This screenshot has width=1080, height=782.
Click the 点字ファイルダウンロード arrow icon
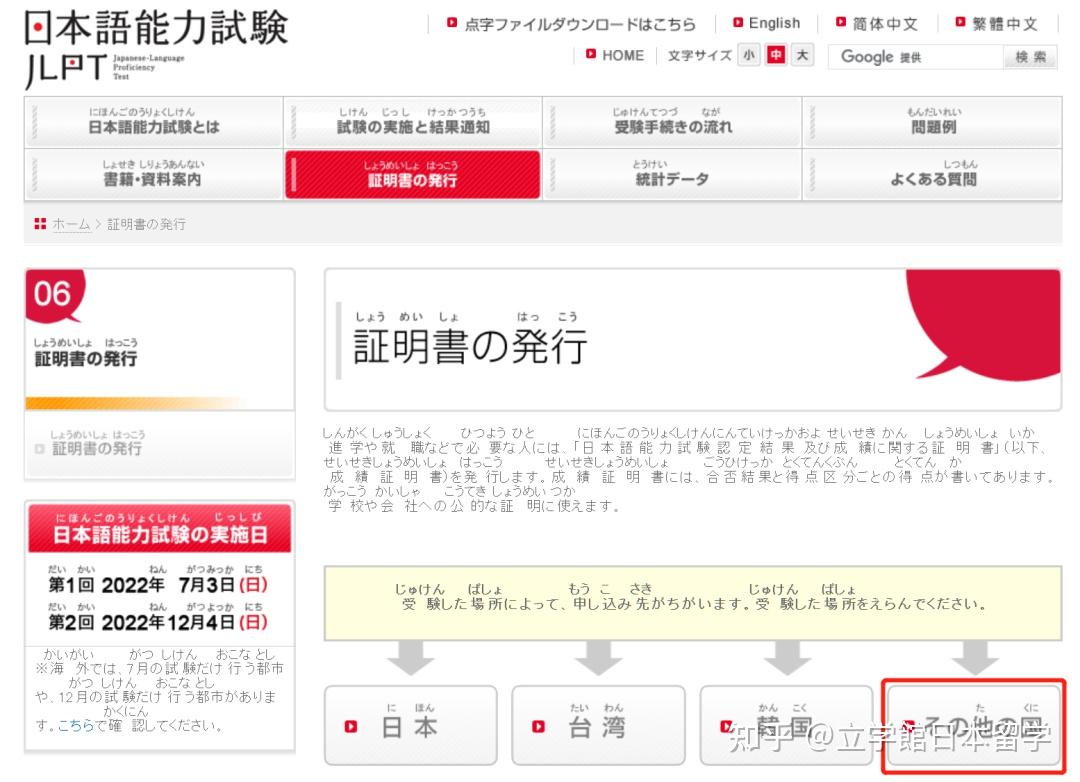click(452, 24)
